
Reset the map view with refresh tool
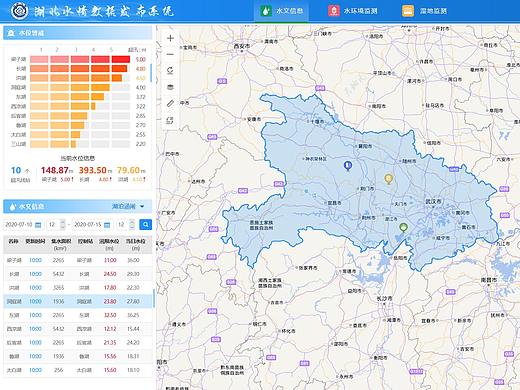click(170, 71)
